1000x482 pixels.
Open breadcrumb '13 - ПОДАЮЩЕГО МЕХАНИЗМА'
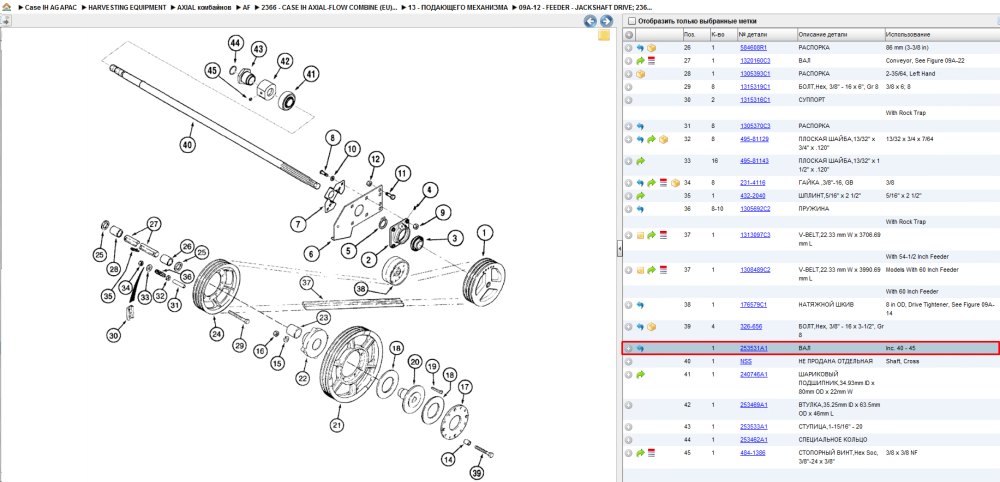click(459, 7)
